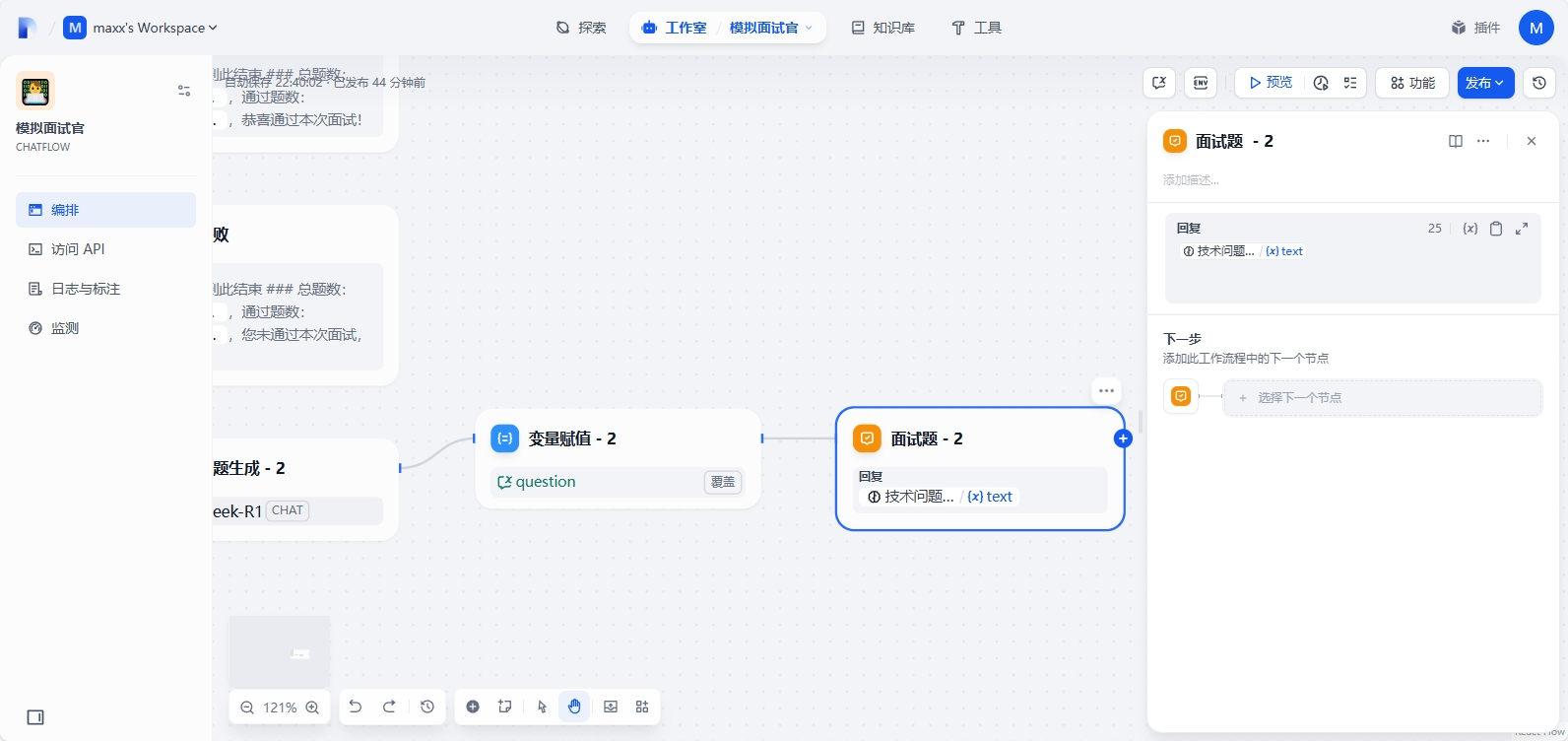The width and height of the screenshot is (1568, 741).
Task: Export the workflow as image
Action: [611, 707]
